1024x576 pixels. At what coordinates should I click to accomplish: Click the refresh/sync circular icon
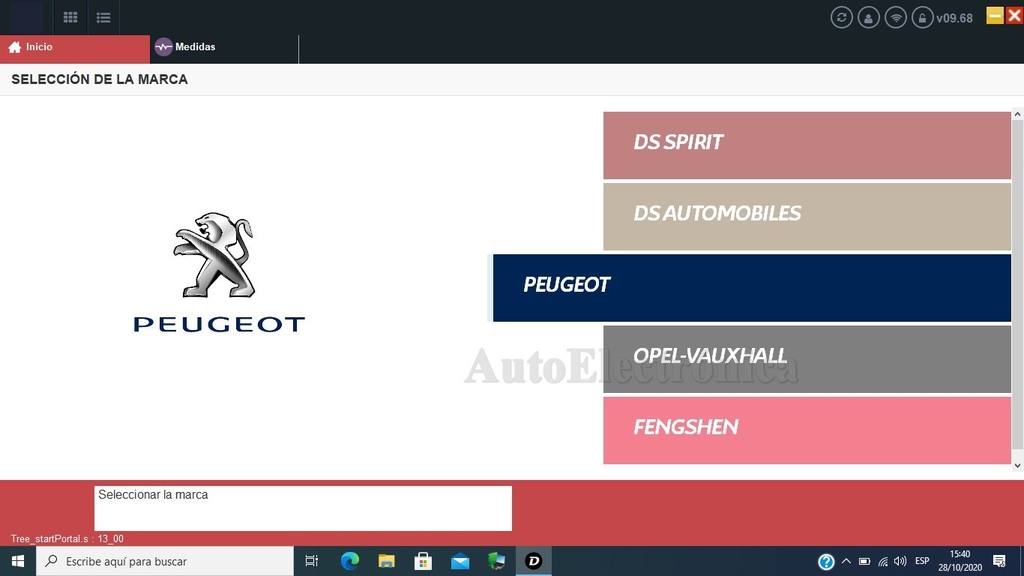click(x=841, y=18)
